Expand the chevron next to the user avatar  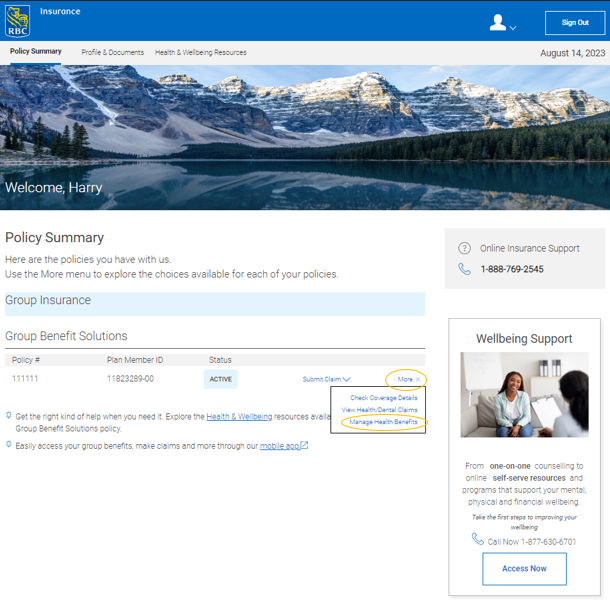coord(513,28)
